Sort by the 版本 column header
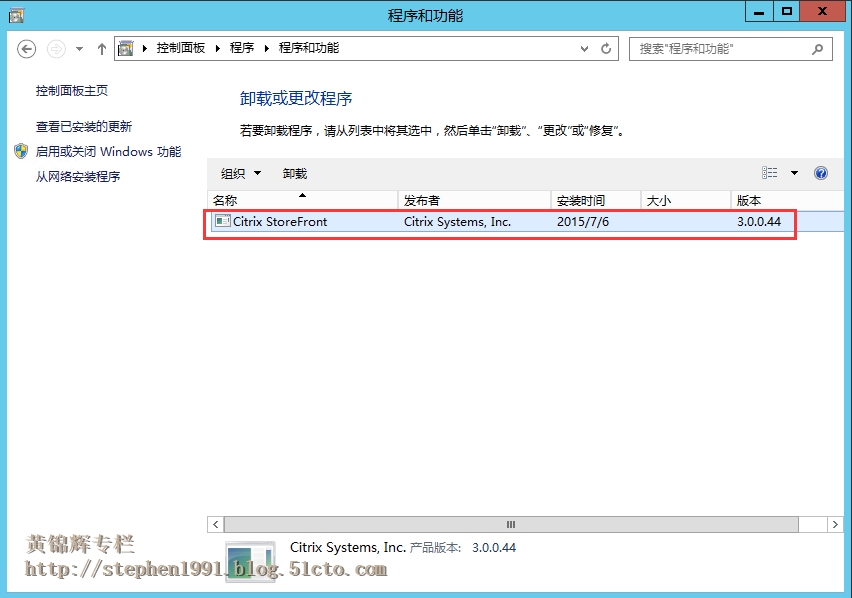Image resolution: width=852 pixels, height=598 pixels. pyautogui.click(x=787, y=200)
